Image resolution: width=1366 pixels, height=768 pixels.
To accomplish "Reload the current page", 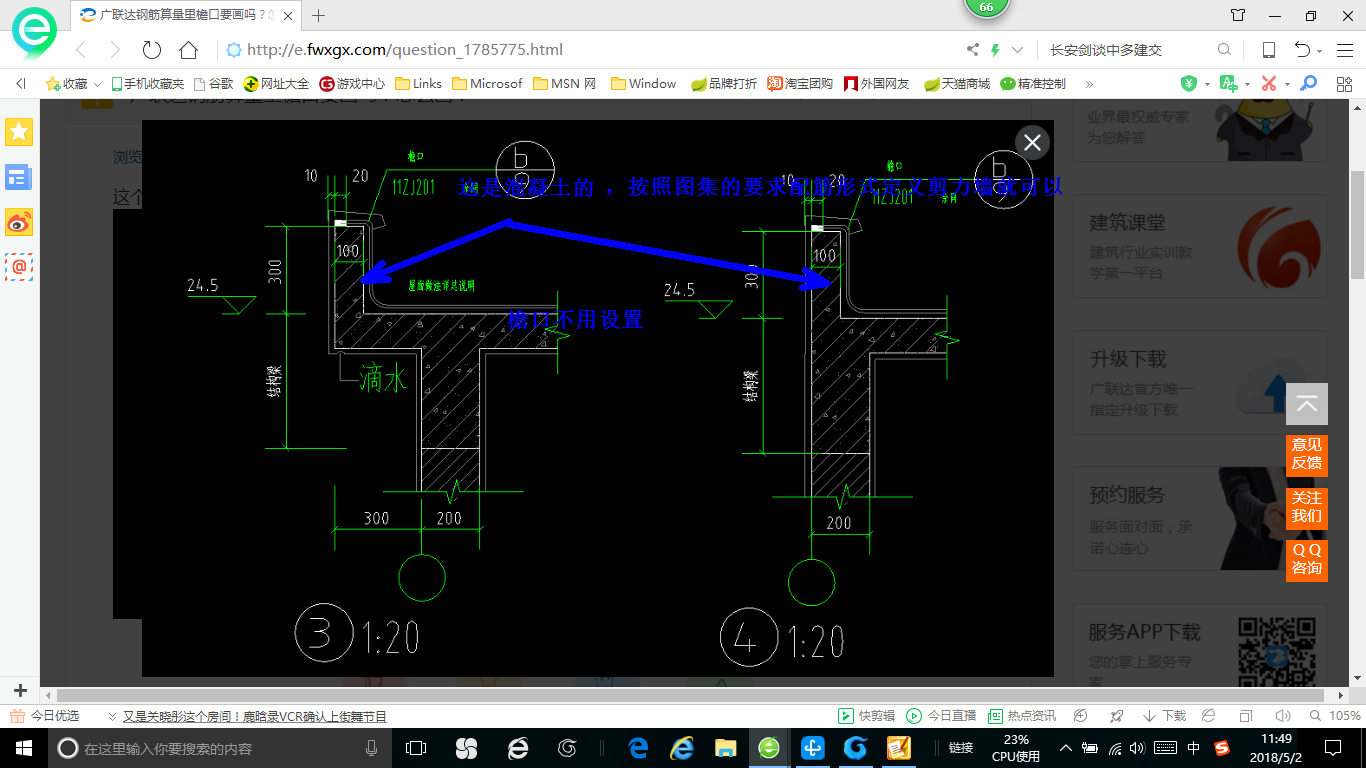I will [x=152, y=50].
